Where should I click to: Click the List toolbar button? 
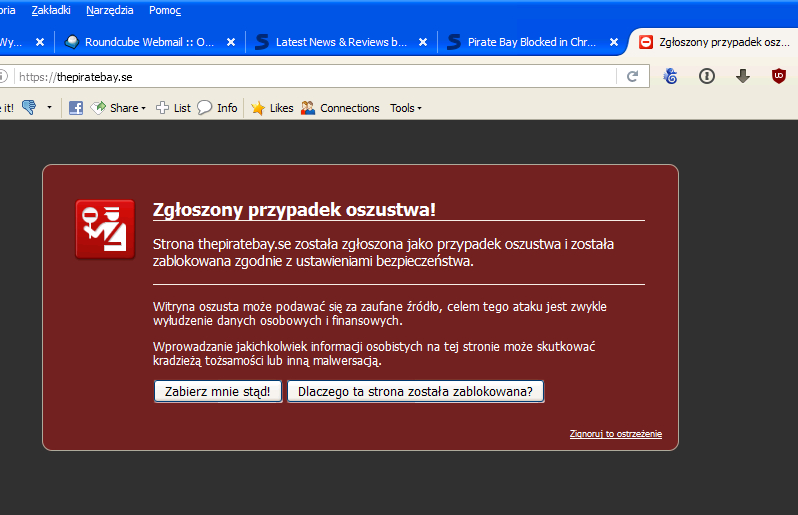174,108
